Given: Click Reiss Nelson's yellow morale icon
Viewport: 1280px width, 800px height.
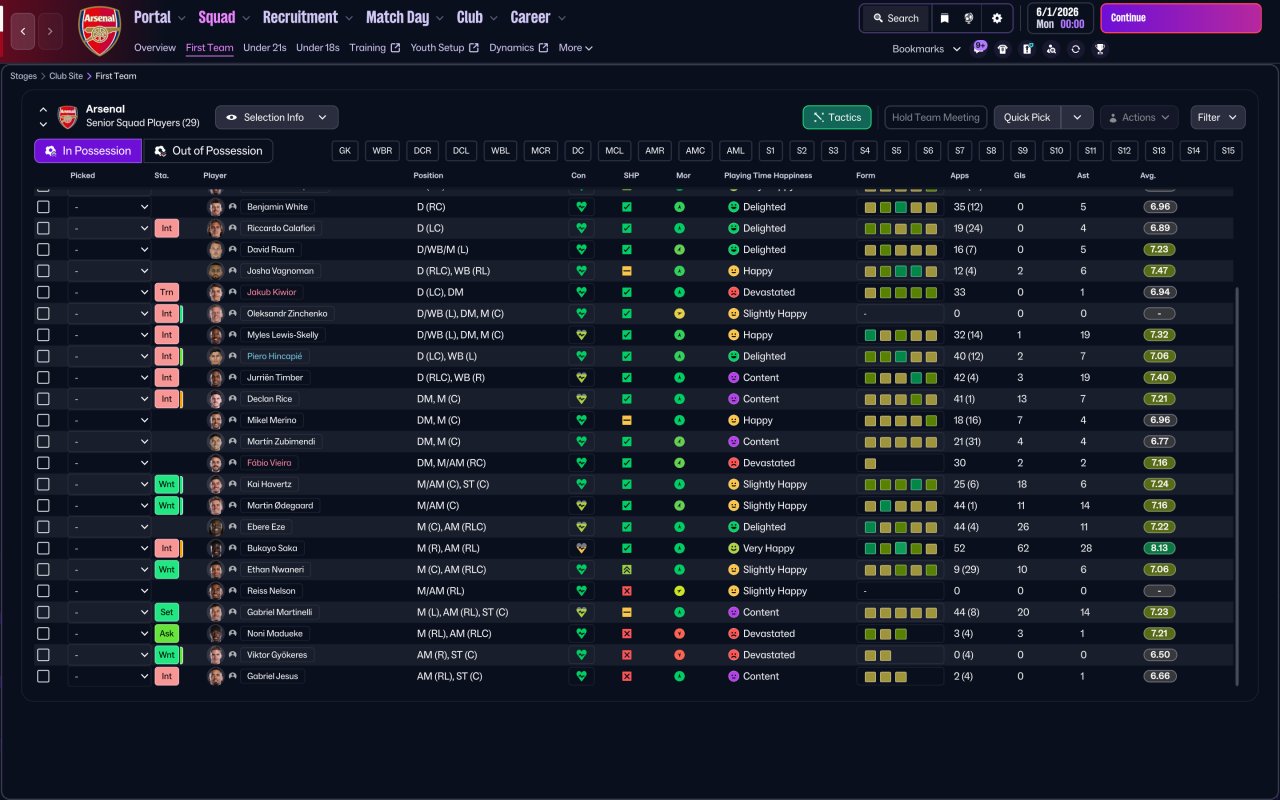Looking at the screenshot, I should click(680, 591).
